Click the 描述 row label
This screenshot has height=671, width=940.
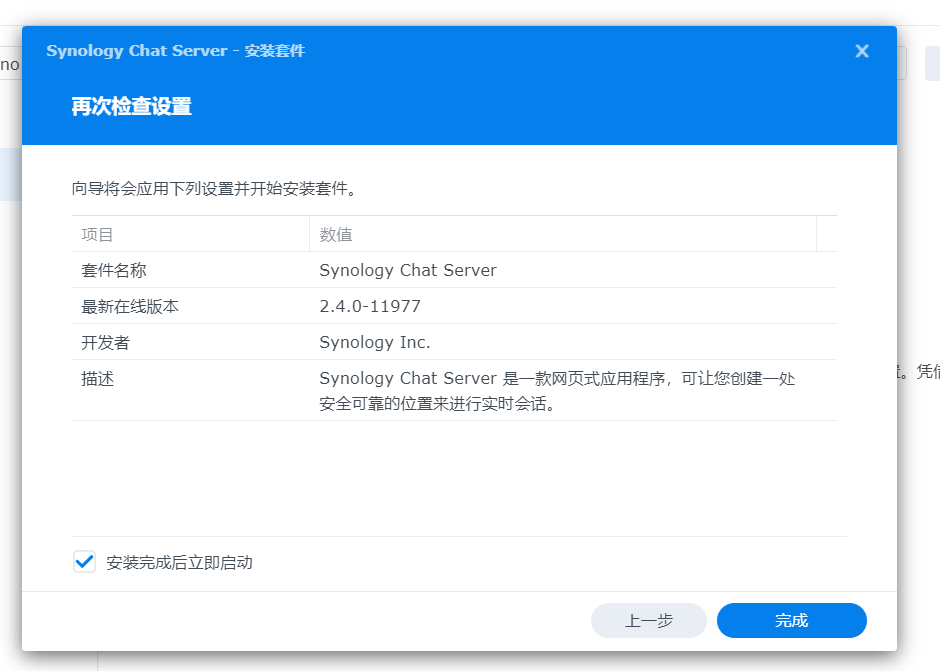click(98, 378)
